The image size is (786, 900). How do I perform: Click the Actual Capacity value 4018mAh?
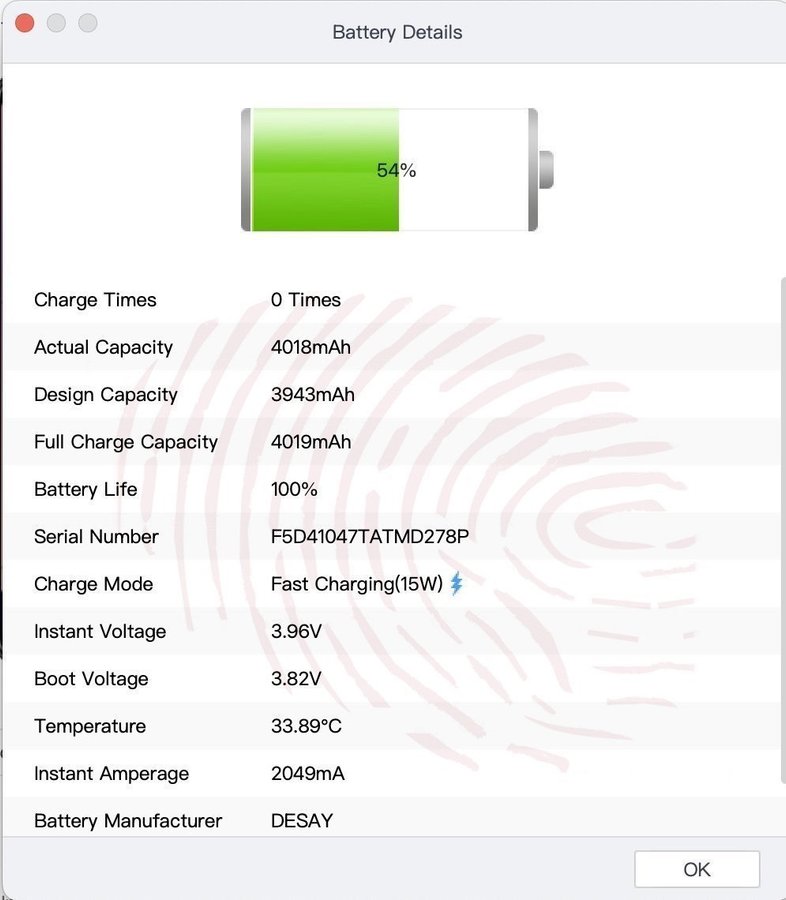(311, 348)
